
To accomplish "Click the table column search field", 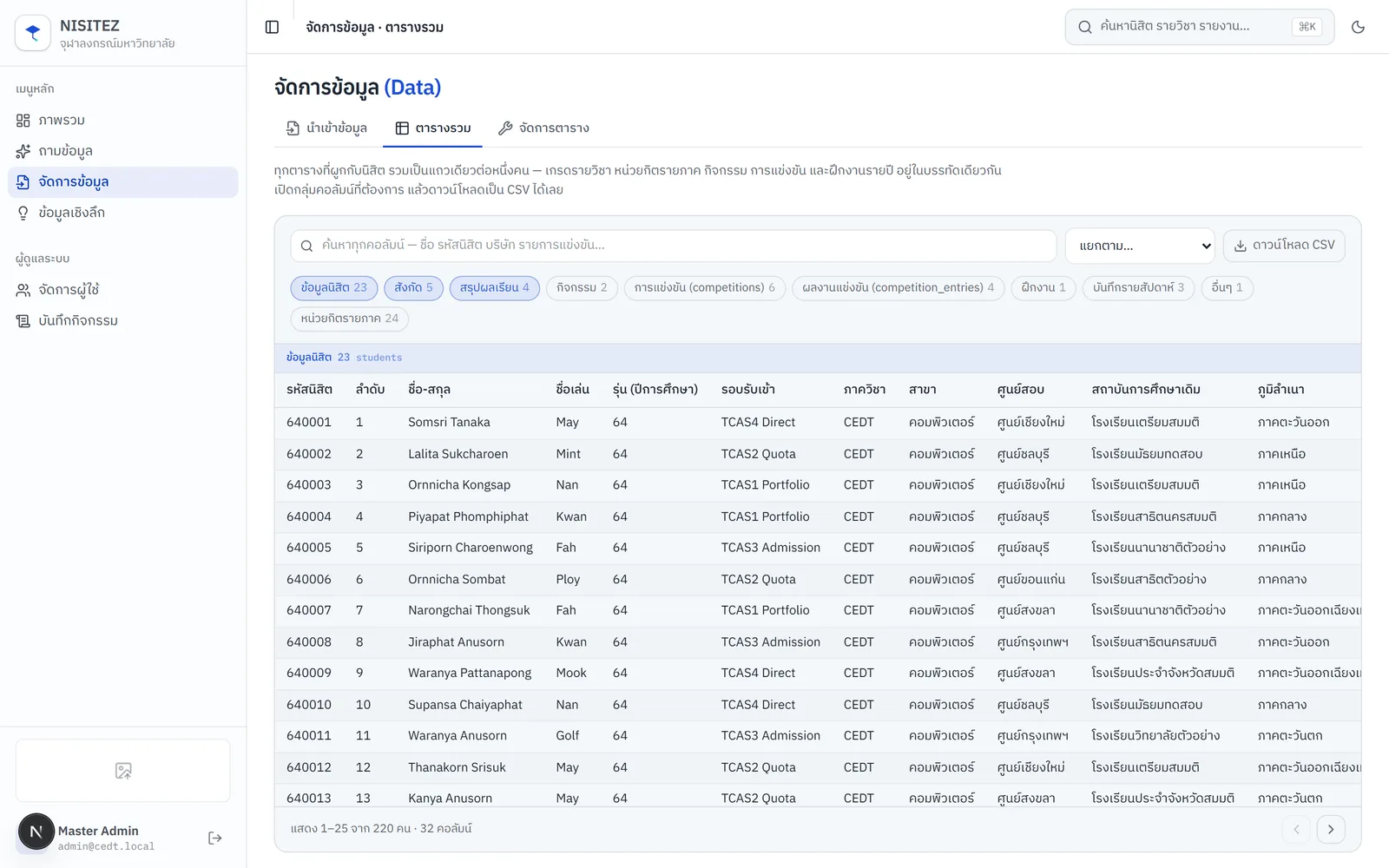I will click(674, 246).
